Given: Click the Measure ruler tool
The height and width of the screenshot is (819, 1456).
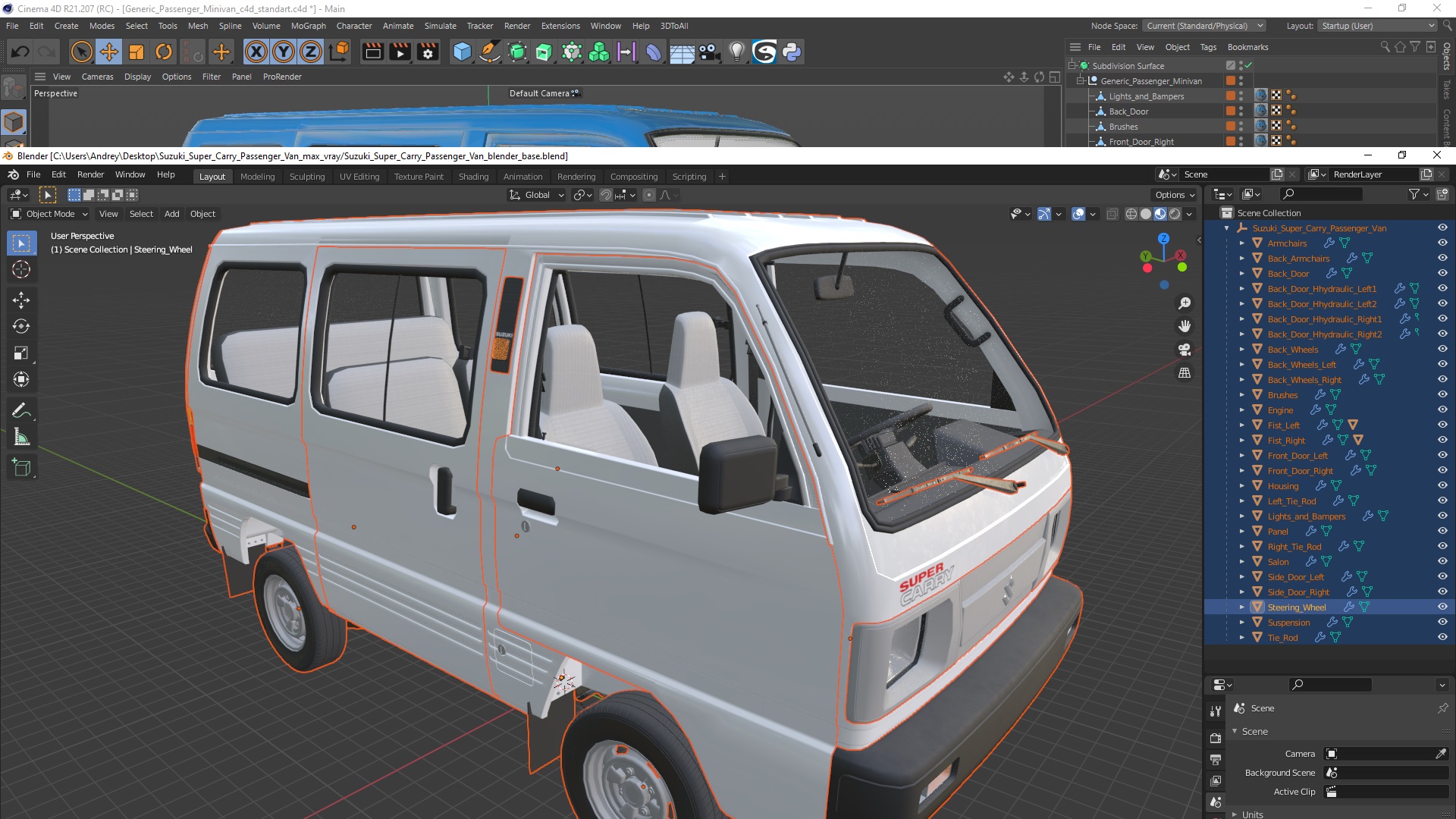Looking at the screenshot, I should coord(21,438).
